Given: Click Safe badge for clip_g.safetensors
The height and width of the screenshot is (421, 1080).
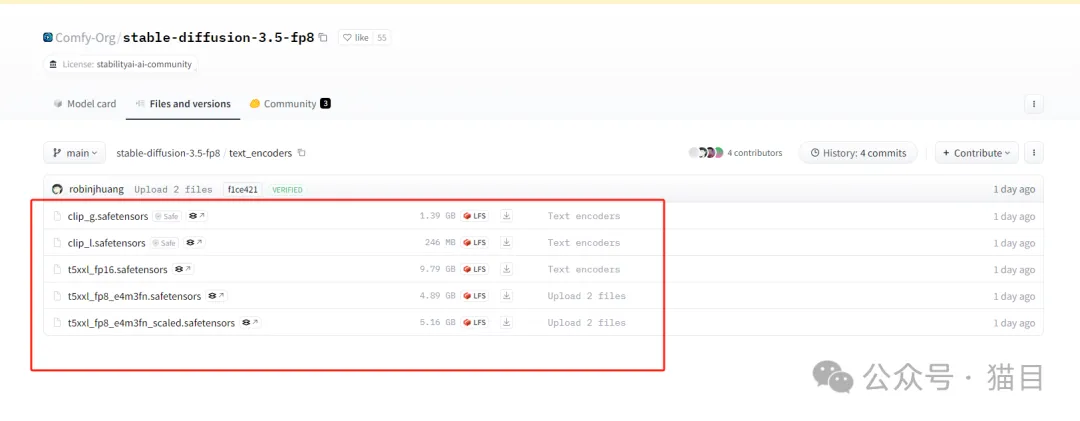Looking at the screenshot, I should pos(166,216).
